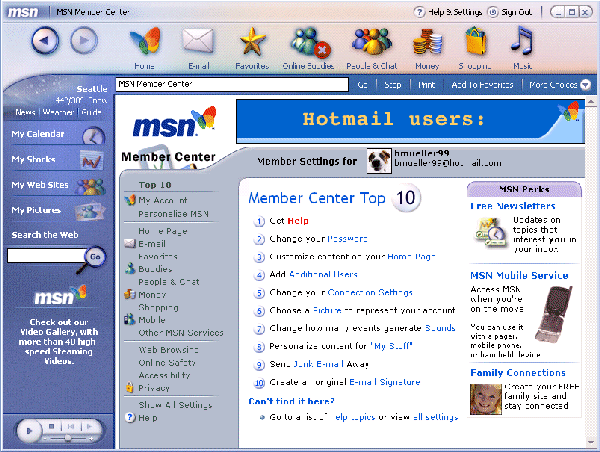The width and height of the screenshot is (600, 452).
Task: Click the Weather link under Seattle
Action: click(58, 112)
